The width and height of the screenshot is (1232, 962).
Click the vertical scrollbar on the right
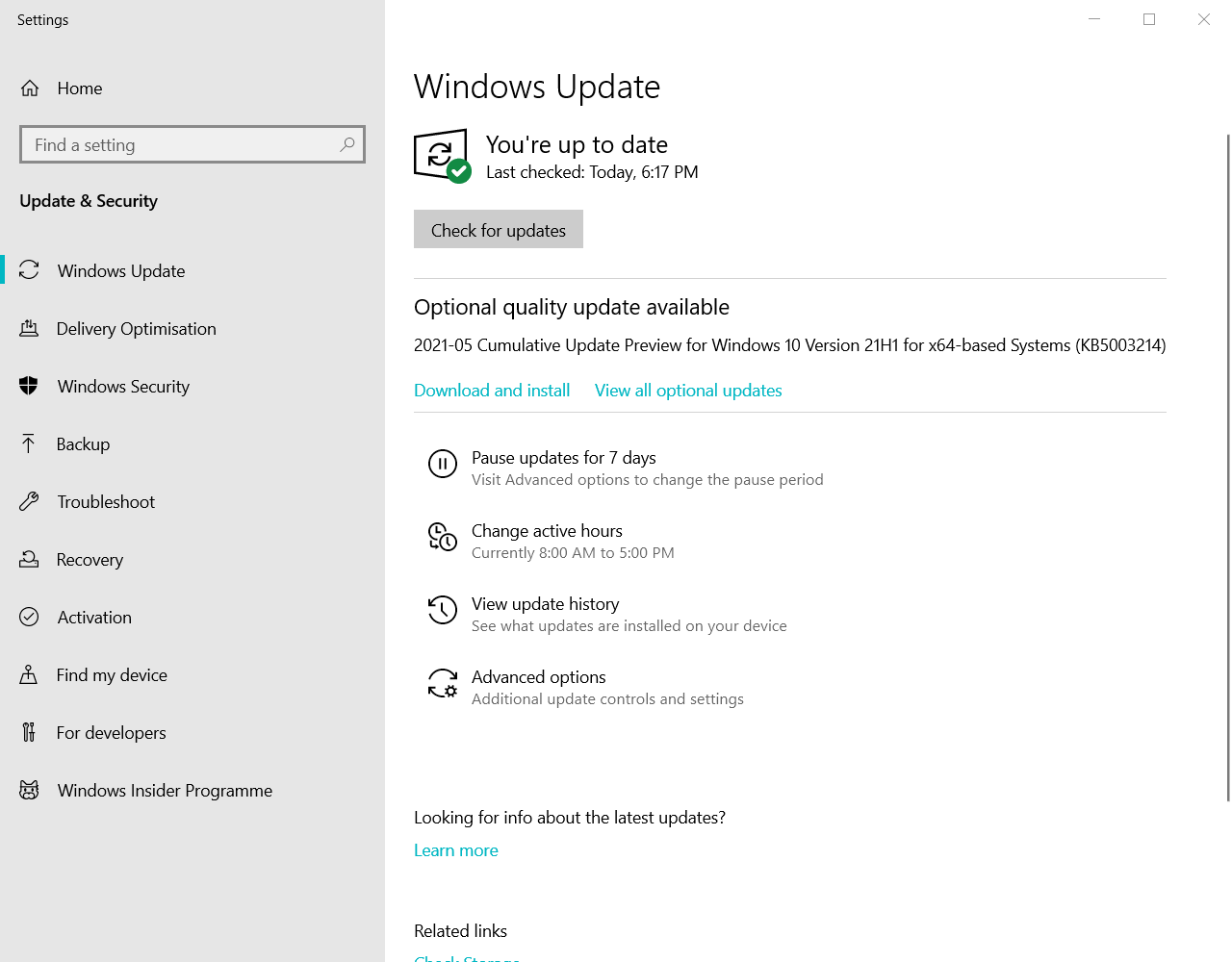pyautogui.click(x=1228, y=467)
